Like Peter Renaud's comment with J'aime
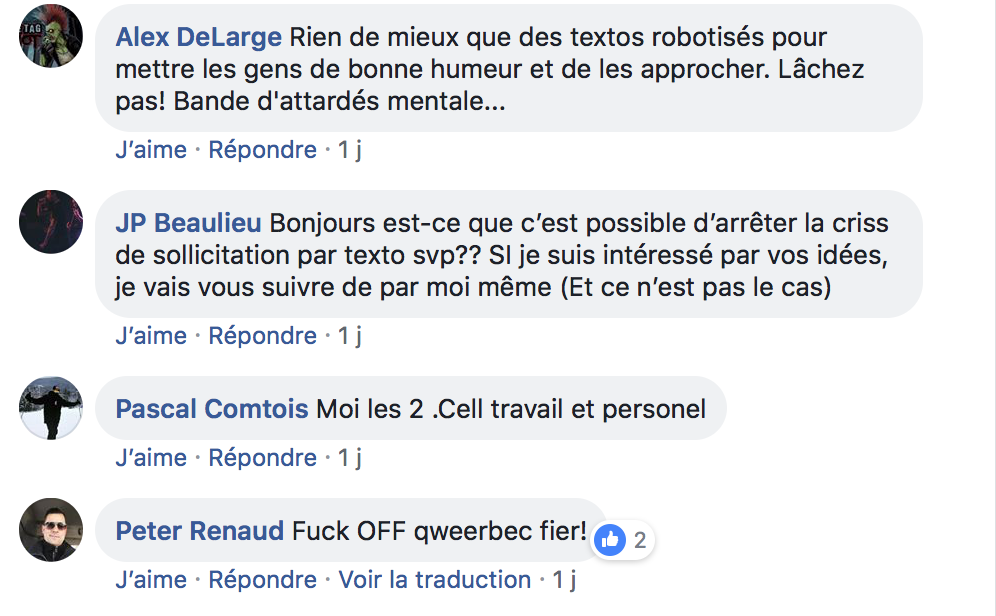The width and height of the screenshot is (996, 616). pos(151,580)
